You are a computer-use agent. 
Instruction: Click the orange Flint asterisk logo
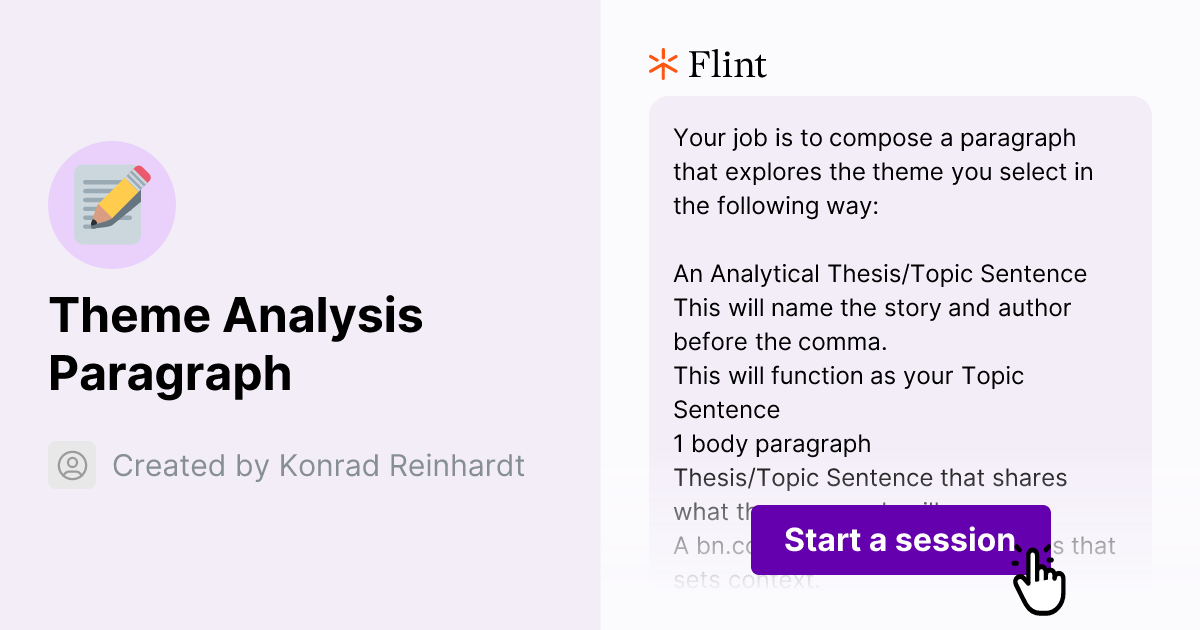coord(661,64)
